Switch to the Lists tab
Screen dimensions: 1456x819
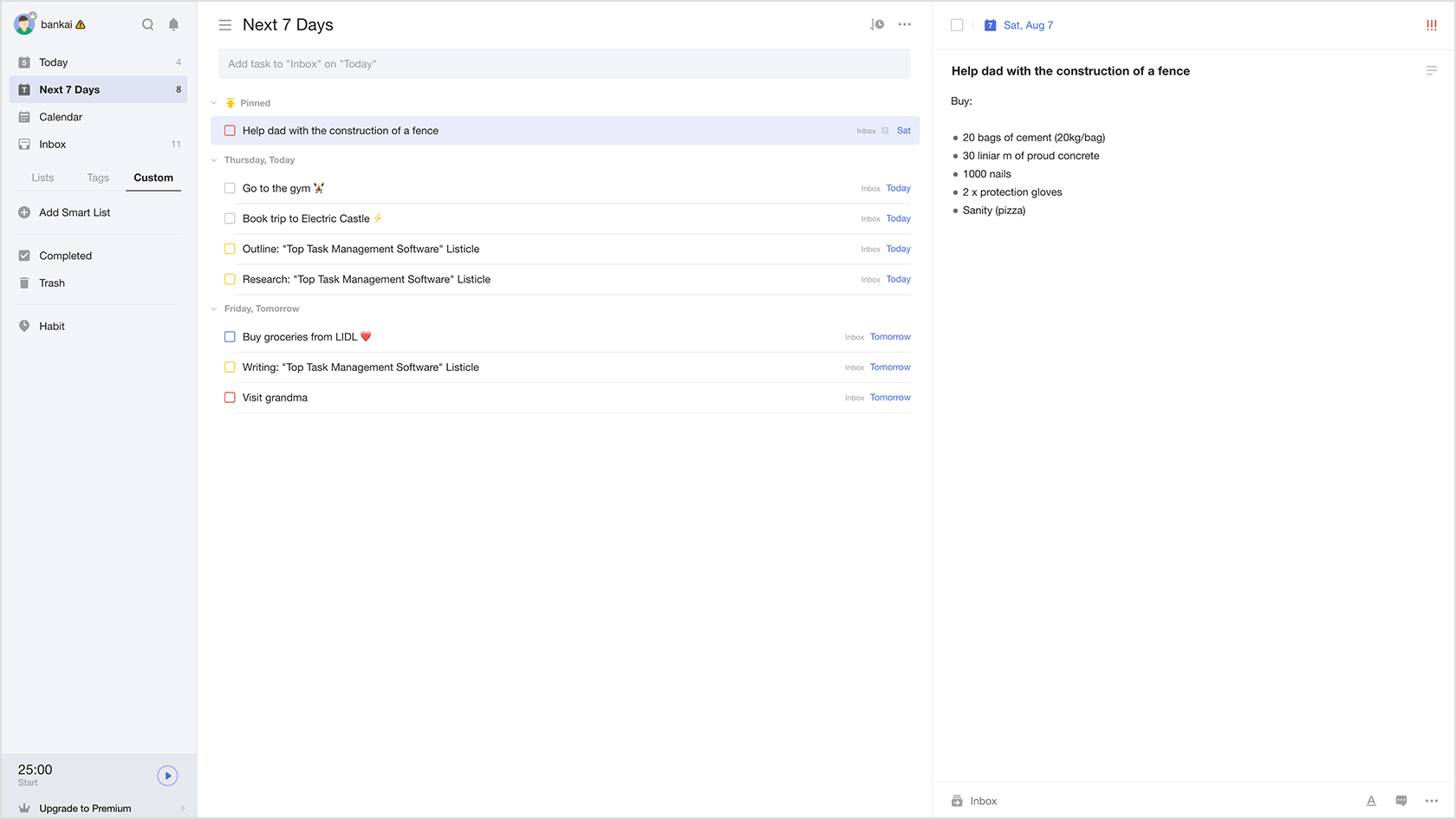(x=42, y=178)
